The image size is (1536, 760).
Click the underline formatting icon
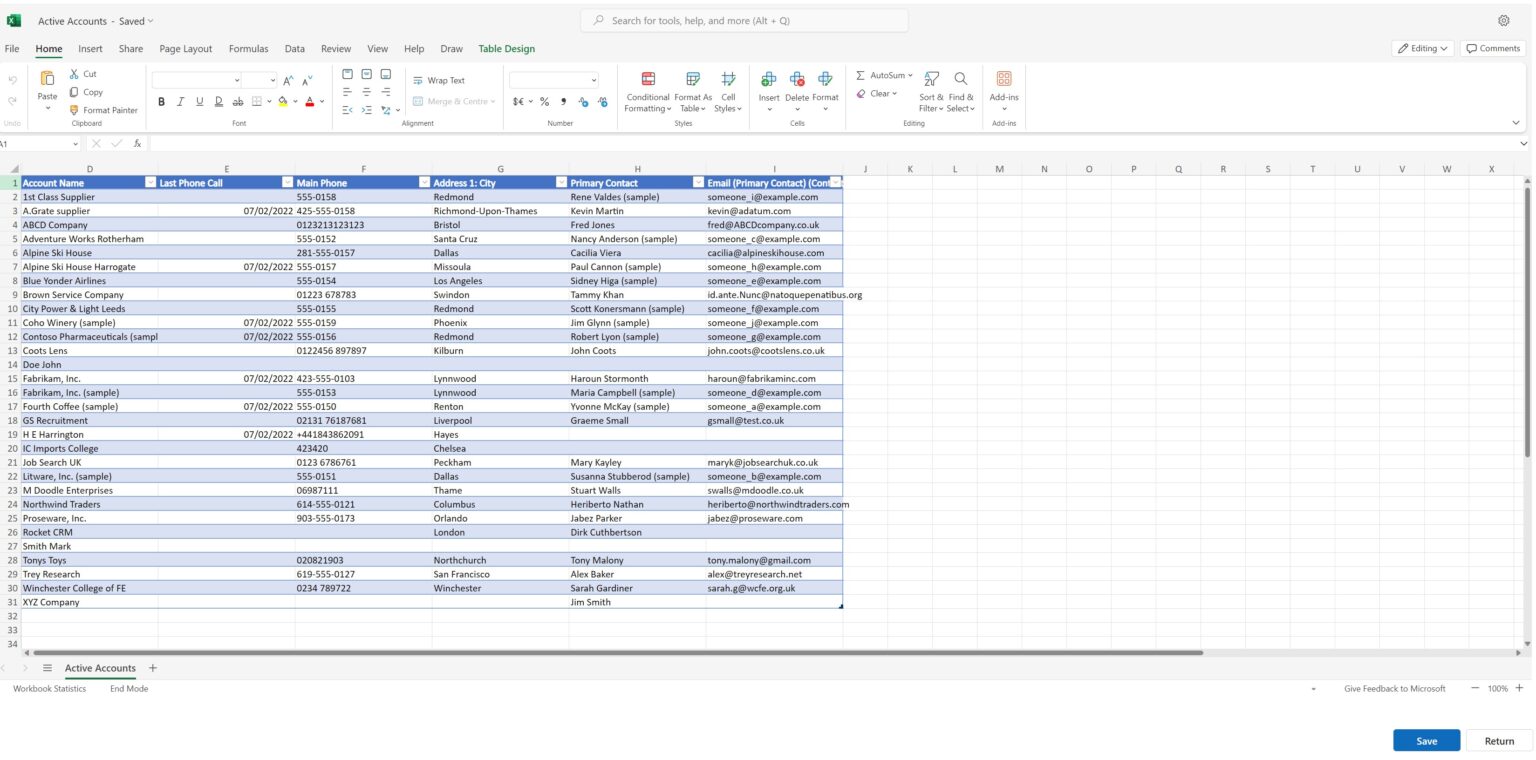(x=199, y=101)
